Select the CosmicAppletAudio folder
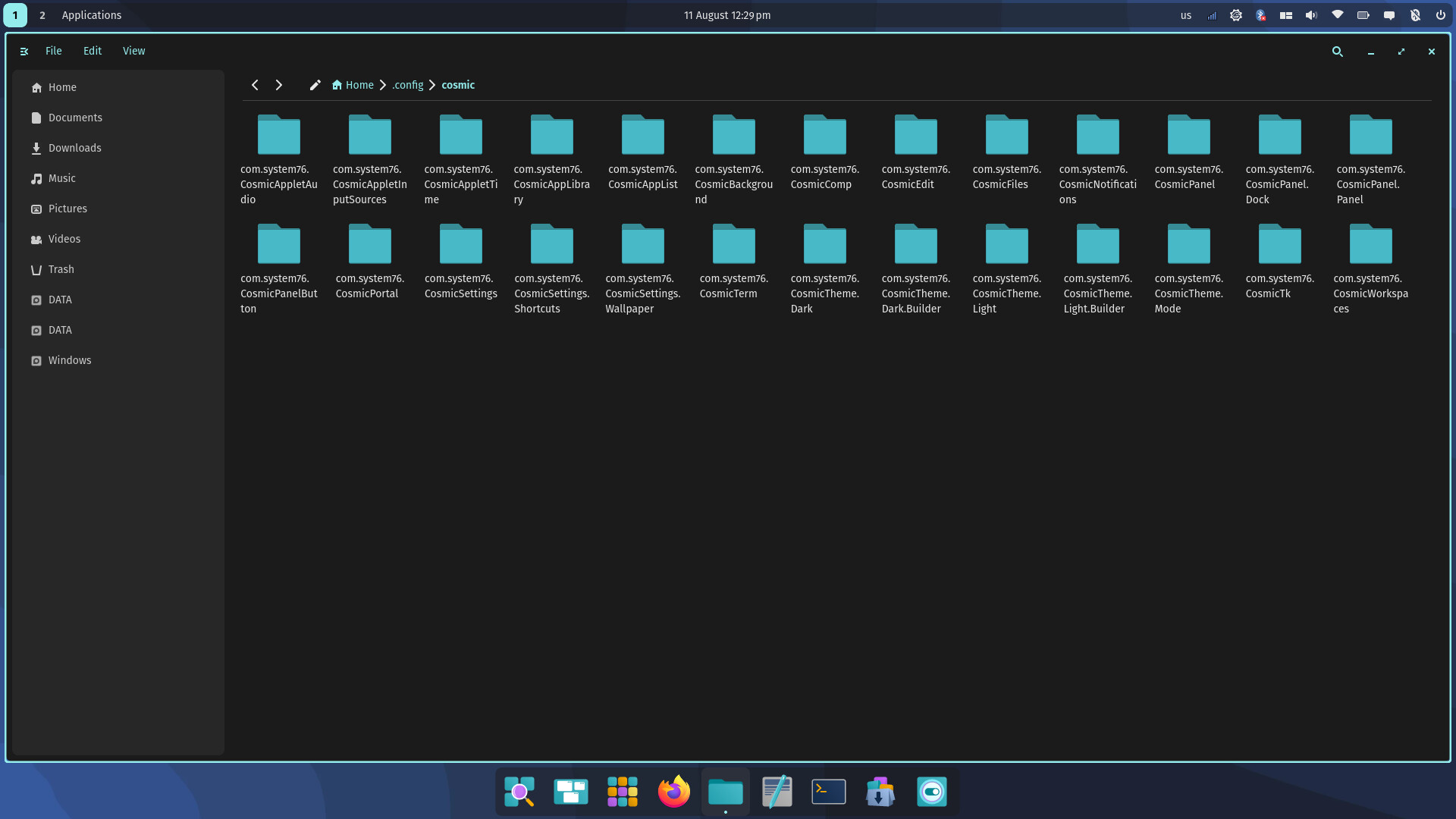Viewport: 1456px width, 819px height. tap(279, 159)
